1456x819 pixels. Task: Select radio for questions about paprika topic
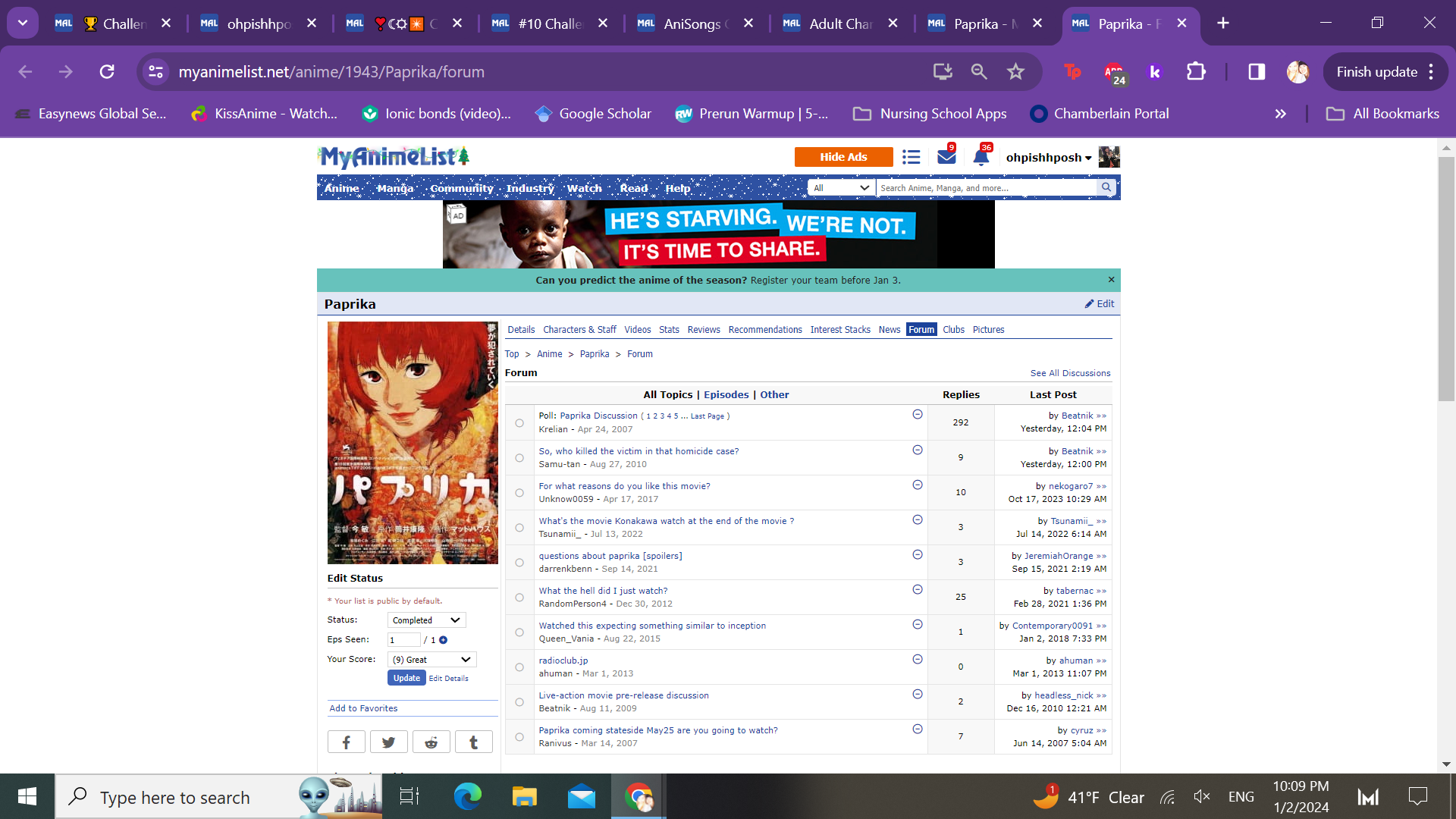coord(519,563)
